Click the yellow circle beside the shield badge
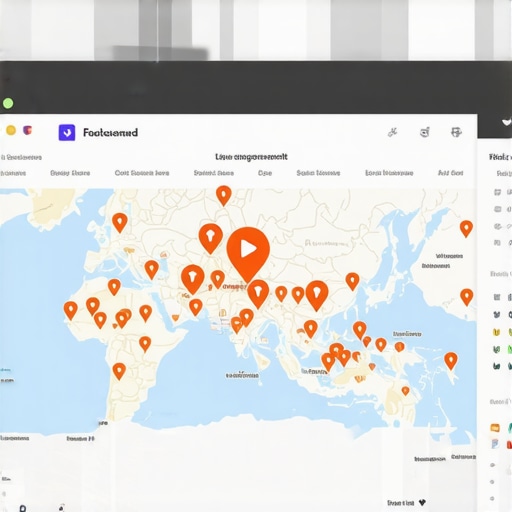This screenshot has height=512, width=512. [x=11, y=130]
